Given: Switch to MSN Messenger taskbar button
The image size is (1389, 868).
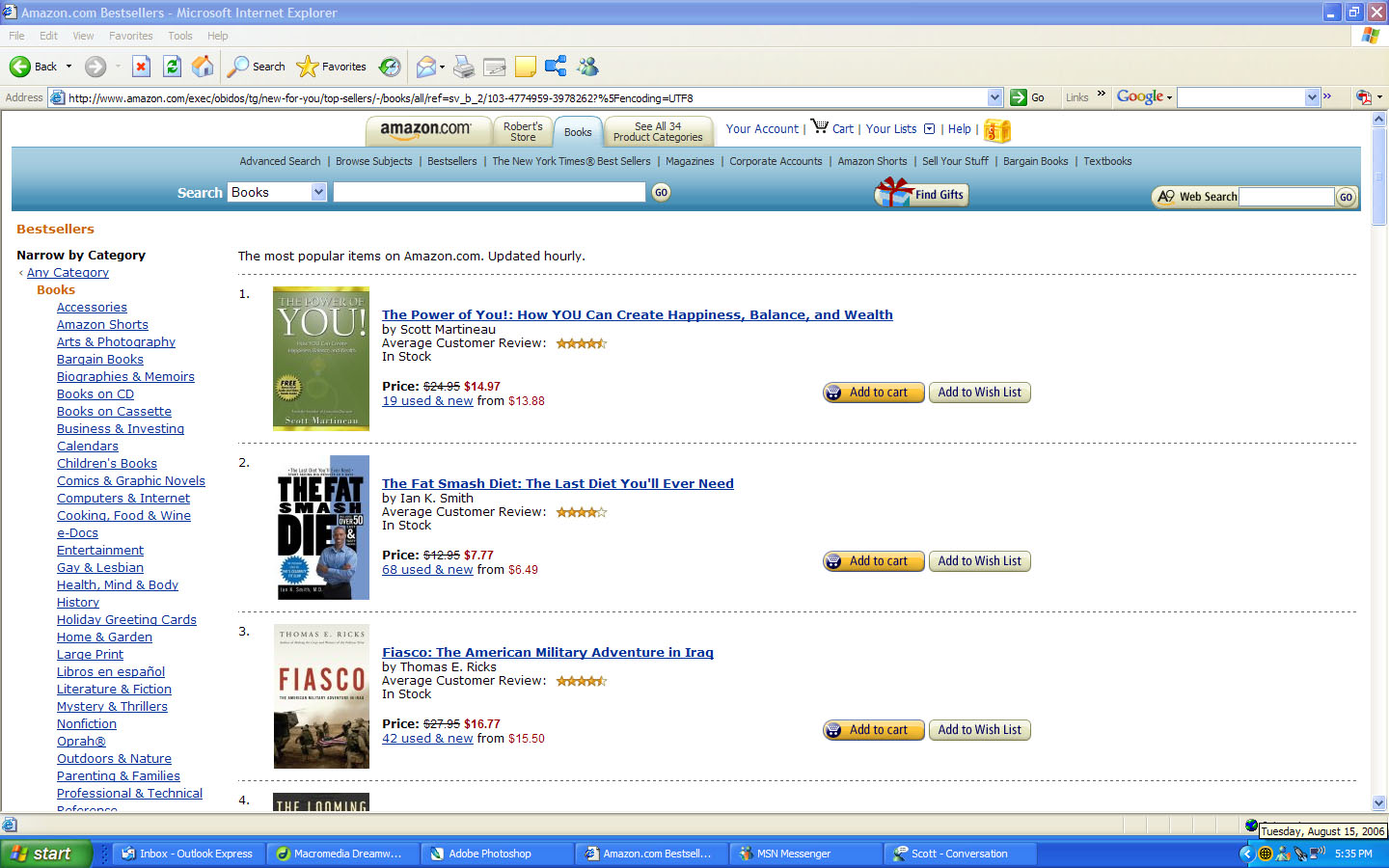Looking at the screenshot, I should [805, 854].
